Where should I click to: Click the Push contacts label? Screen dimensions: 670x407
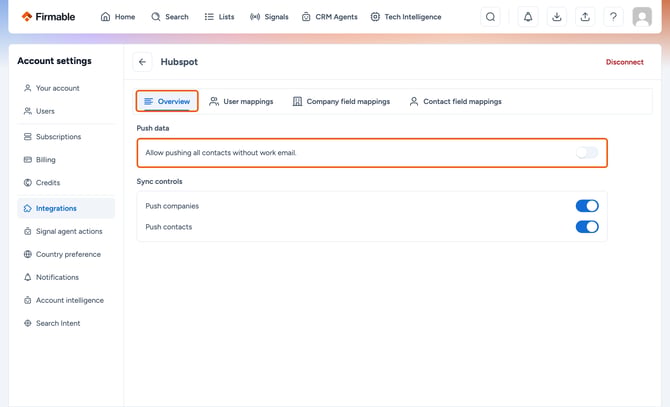point(169,227)
